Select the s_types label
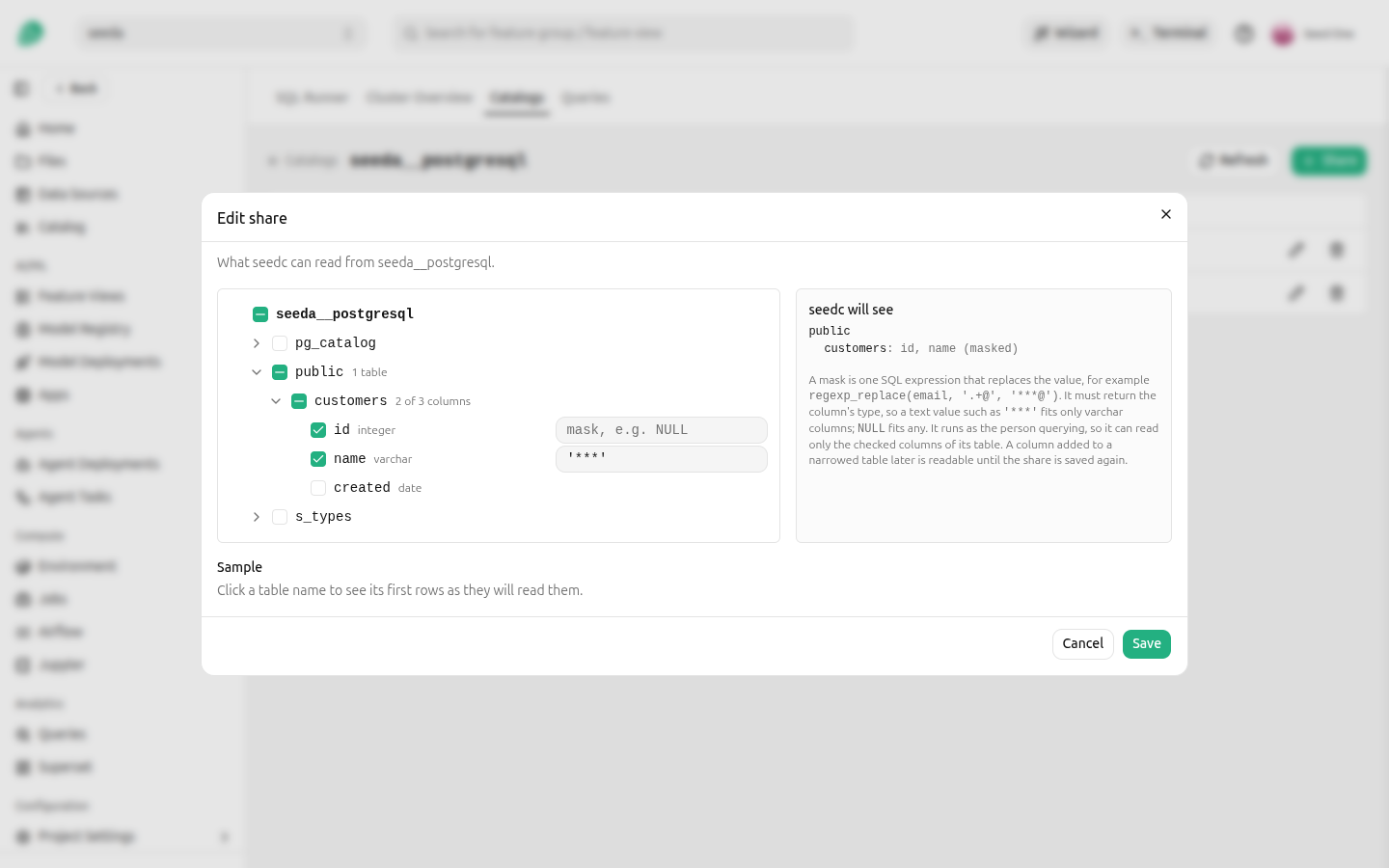The height and width of the screenshot is (868, 1389). 323,517
